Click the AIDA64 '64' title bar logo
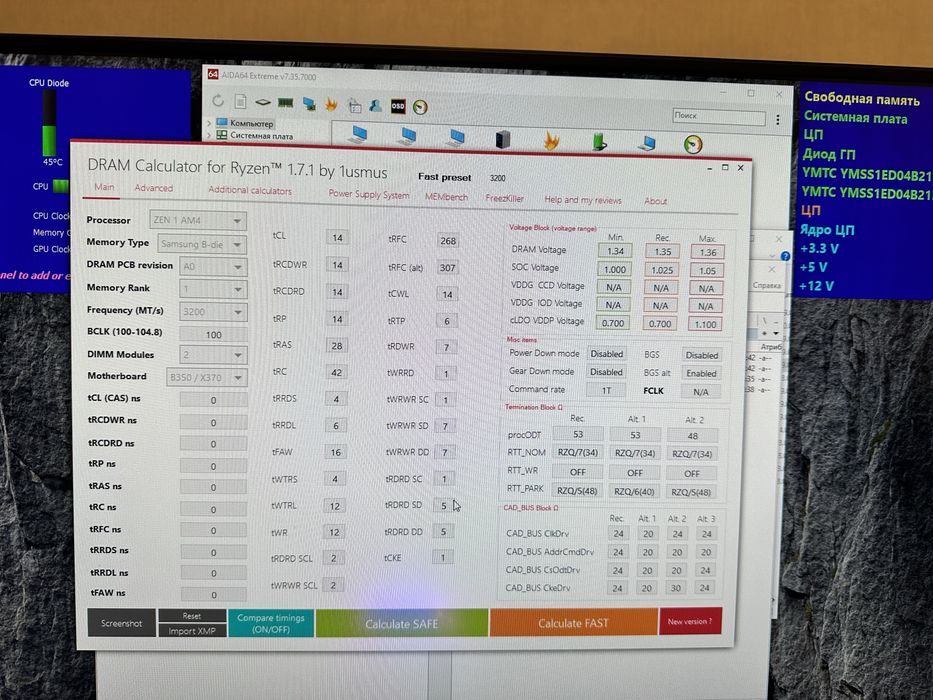Image resolution: width=933 pixels, height=700 pixels. click(x=212, y=74)
